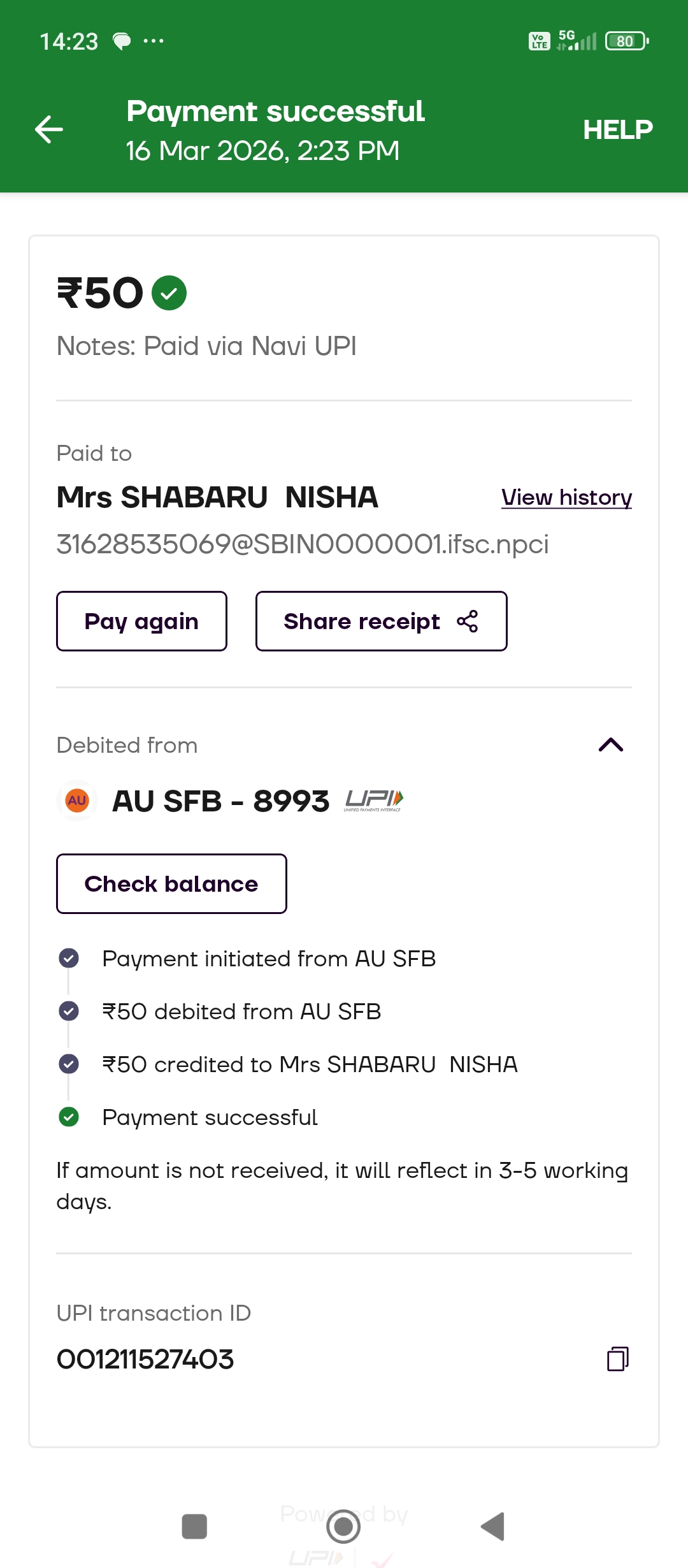Tap the UPI transaction ID number
The width and height of the screenshot is (688, 1568).
tap(145, 1359)
